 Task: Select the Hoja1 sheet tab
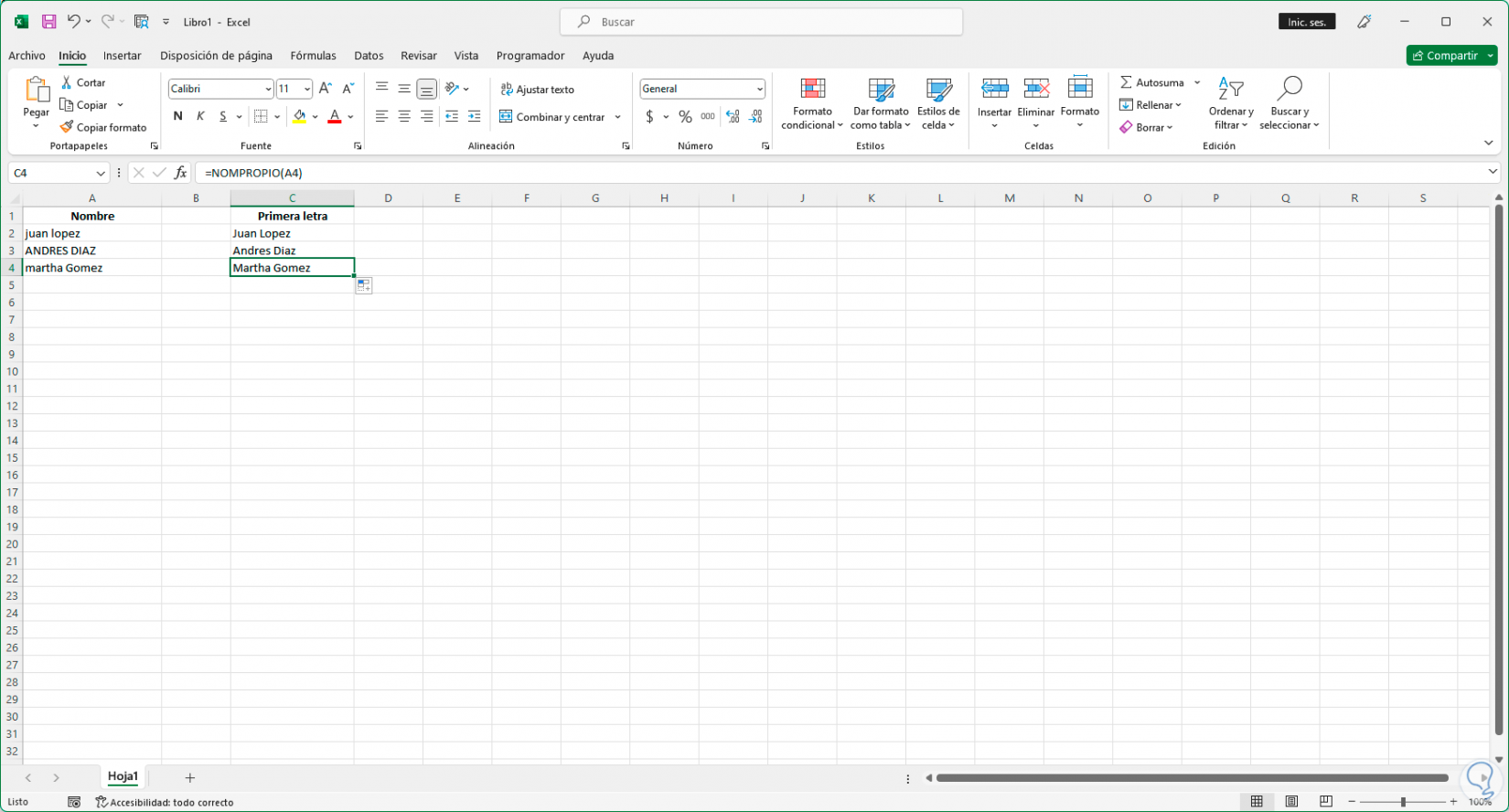(x=123, y=776)
